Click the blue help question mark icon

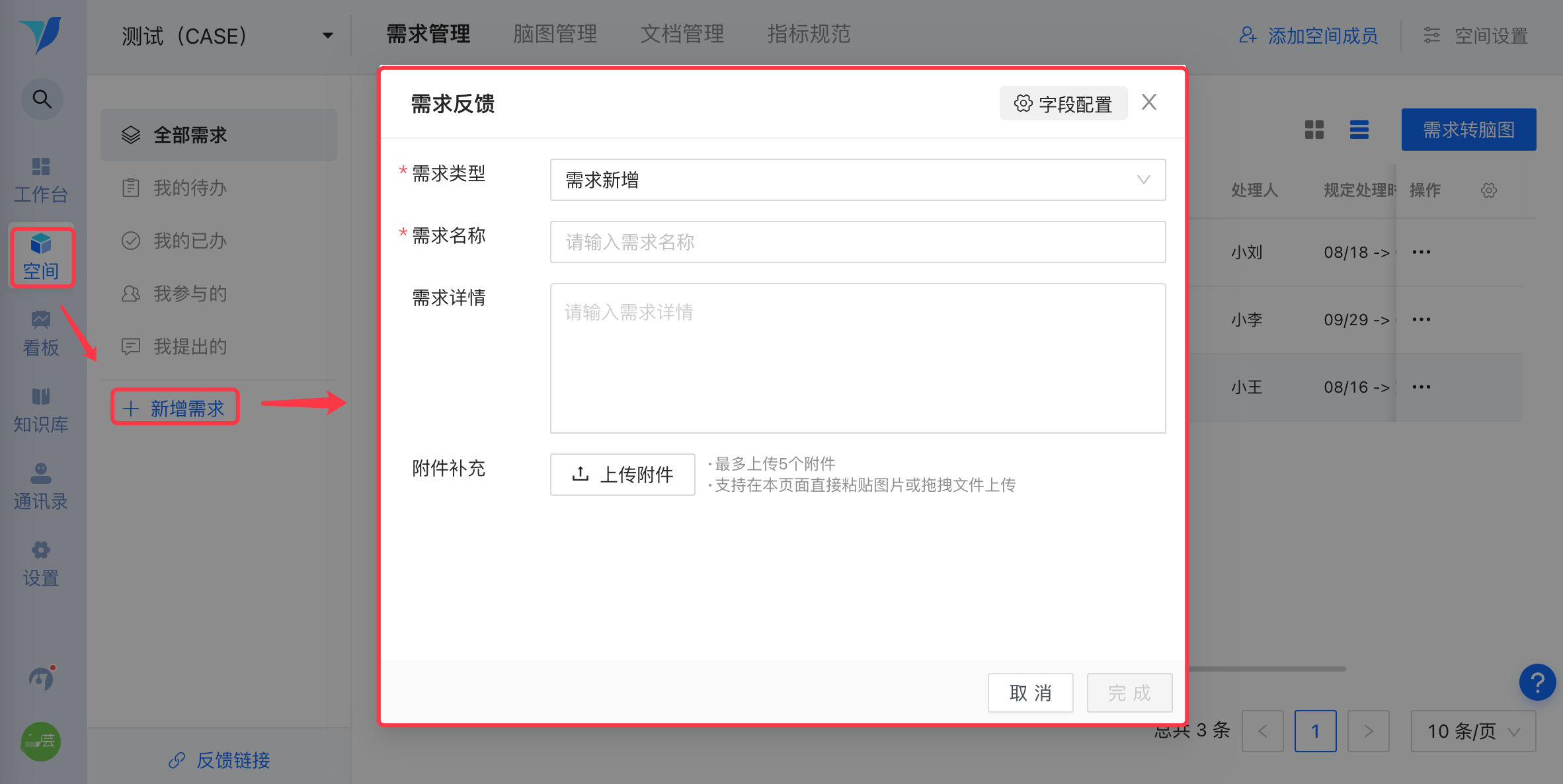point(1537,682)
